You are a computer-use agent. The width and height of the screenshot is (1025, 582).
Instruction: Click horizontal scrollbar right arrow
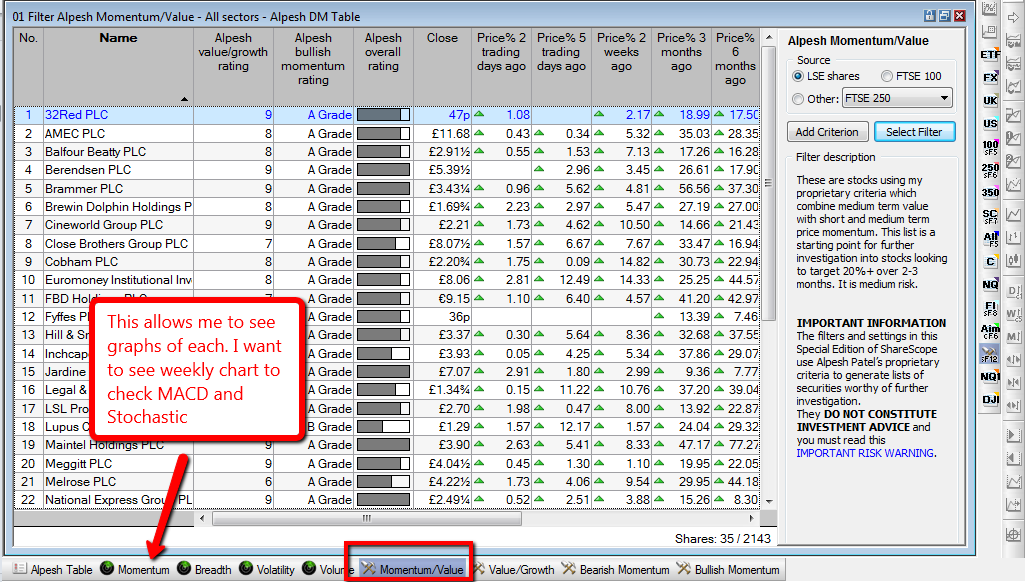click(752, 519)
